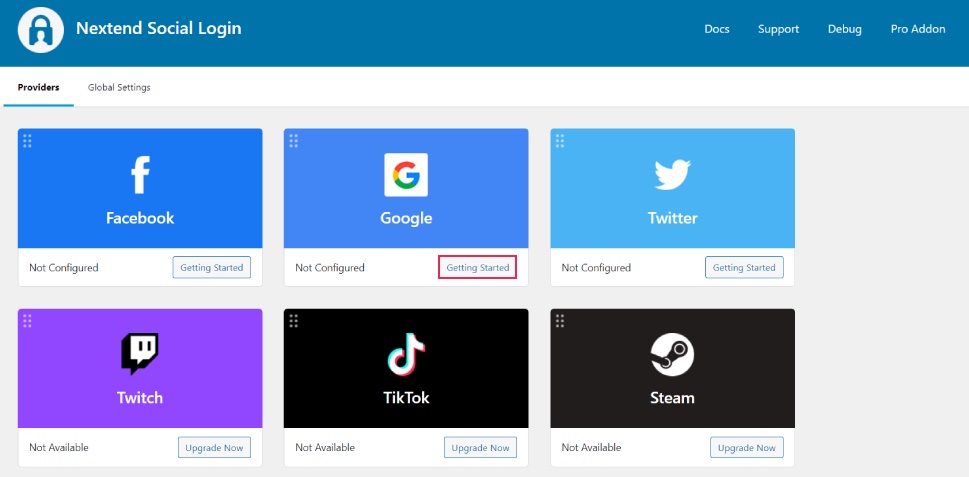Viewport: 969px width, 477px height.
Task: Click the "Google" provider name label
Action: tap(406, 218)
